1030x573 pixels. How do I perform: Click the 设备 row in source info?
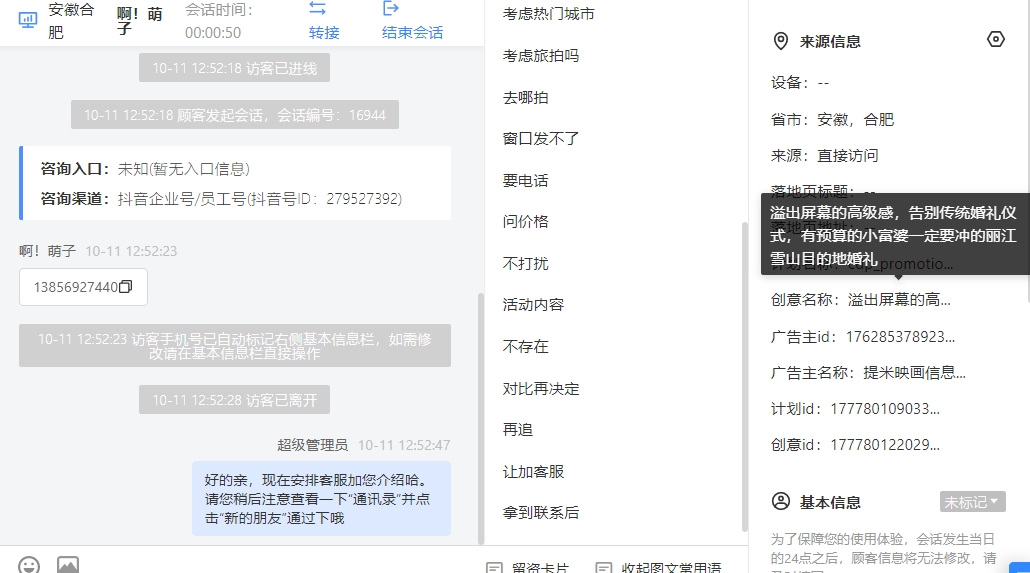[799, 83]
